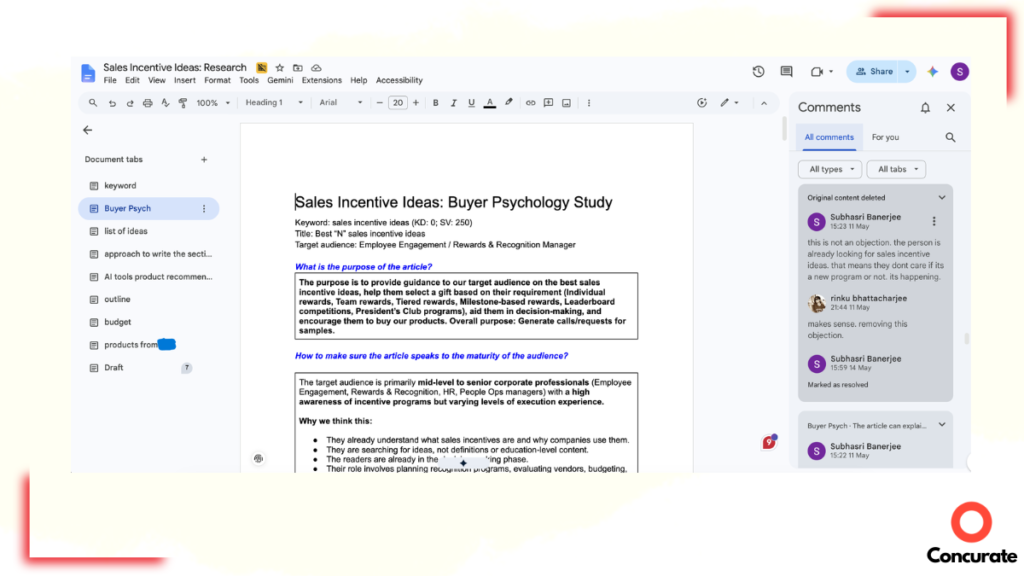Open the list of ideas tab
The height and width of the screenshot is (576, 1024).
tap(149, 231)
